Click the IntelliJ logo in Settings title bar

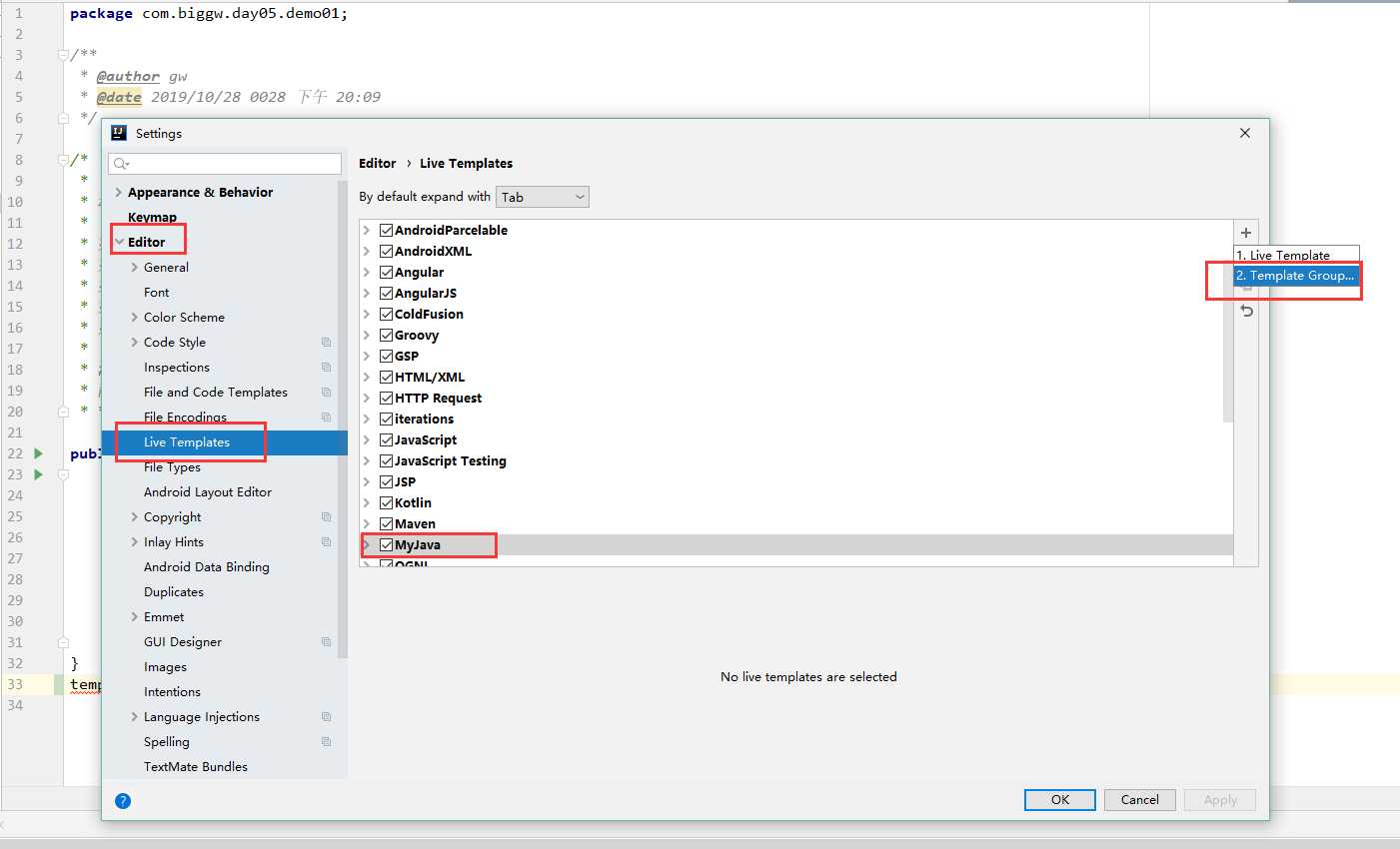[x=119, y=133]
